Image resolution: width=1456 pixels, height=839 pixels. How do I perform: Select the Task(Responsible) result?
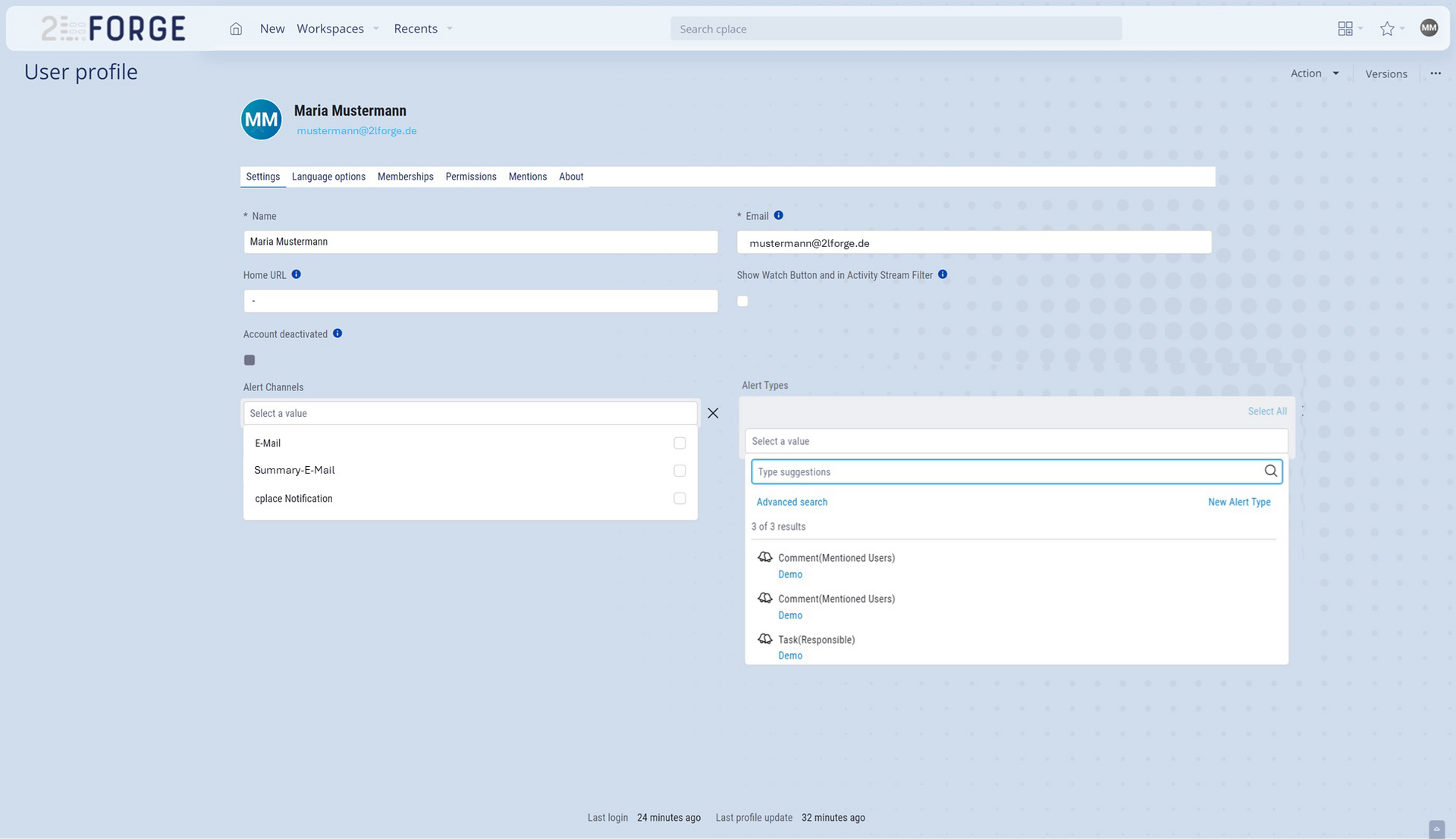click(x=816, y=640)
